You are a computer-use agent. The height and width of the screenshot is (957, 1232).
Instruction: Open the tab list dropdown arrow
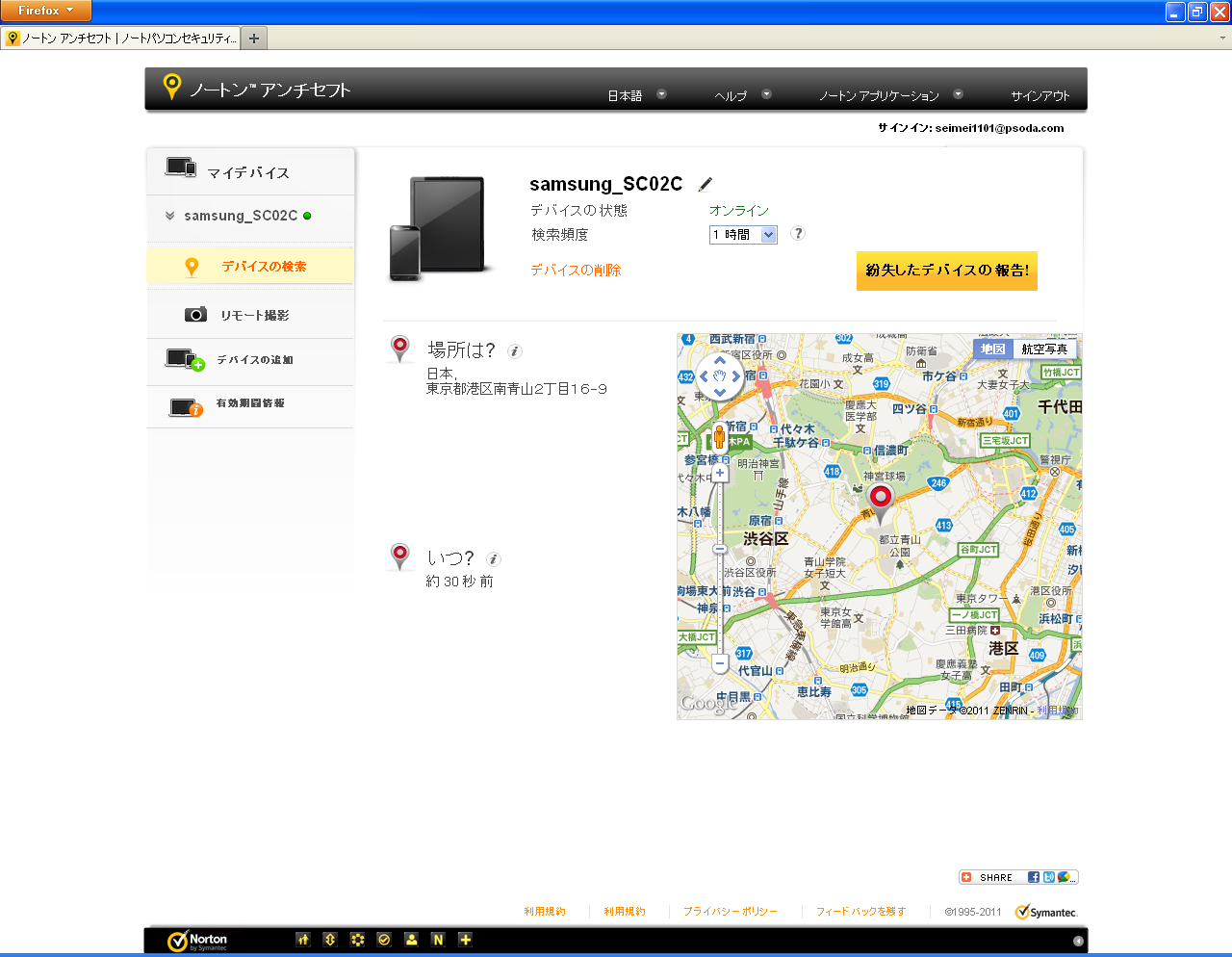tap(1223, 38)
